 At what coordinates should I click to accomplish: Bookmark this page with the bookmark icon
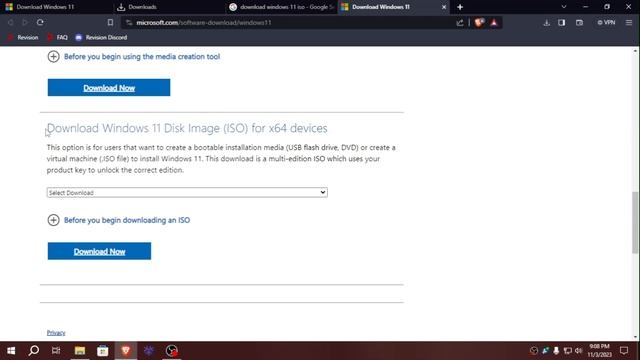[110, 22]
